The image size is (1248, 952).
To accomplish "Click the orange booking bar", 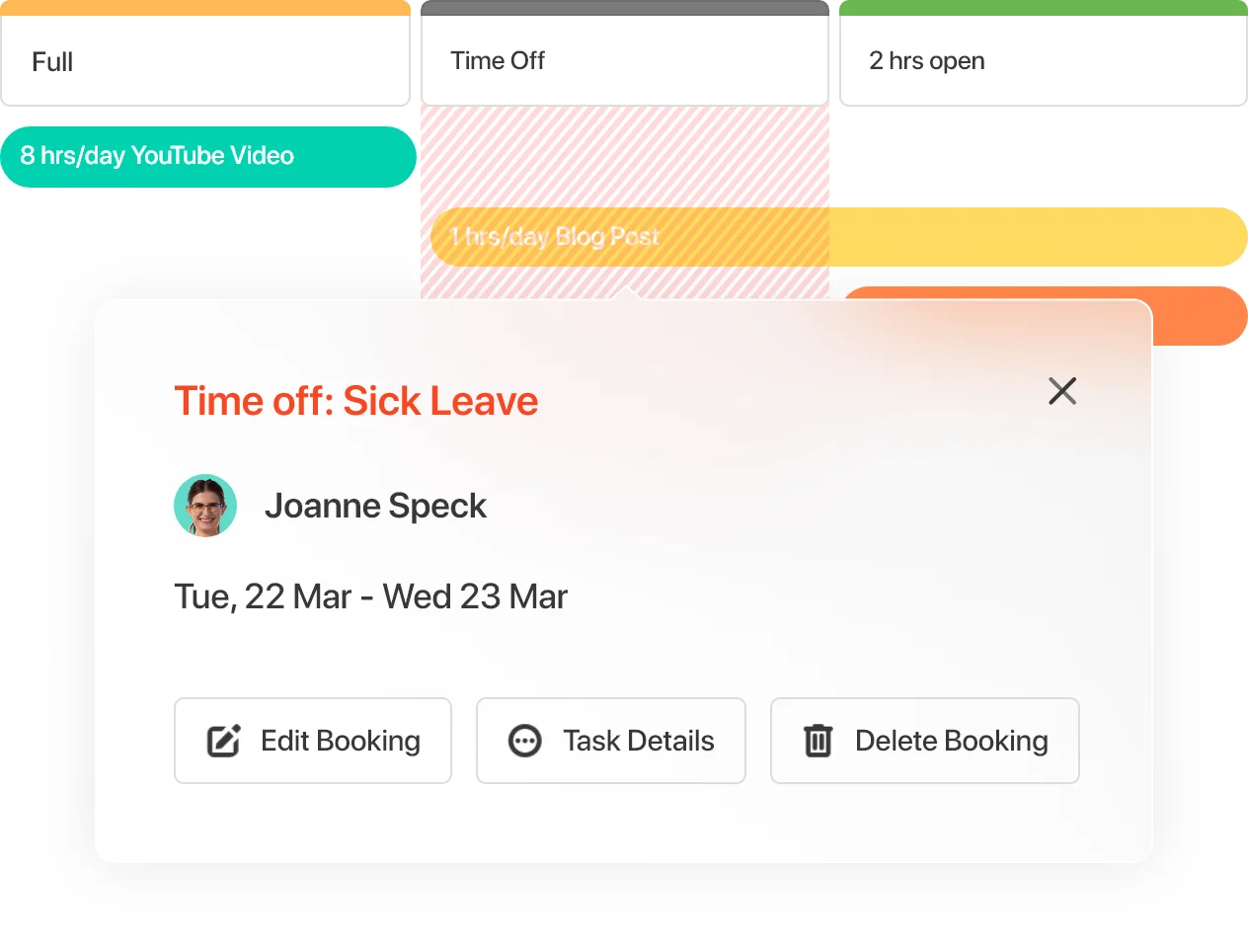I will 1200,318.
